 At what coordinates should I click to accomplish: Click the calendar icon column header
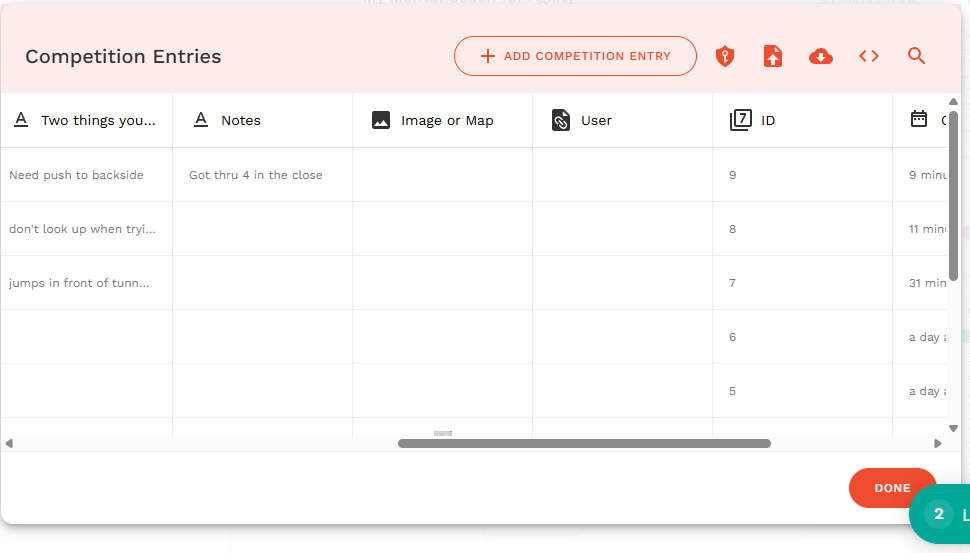(919, 119)
